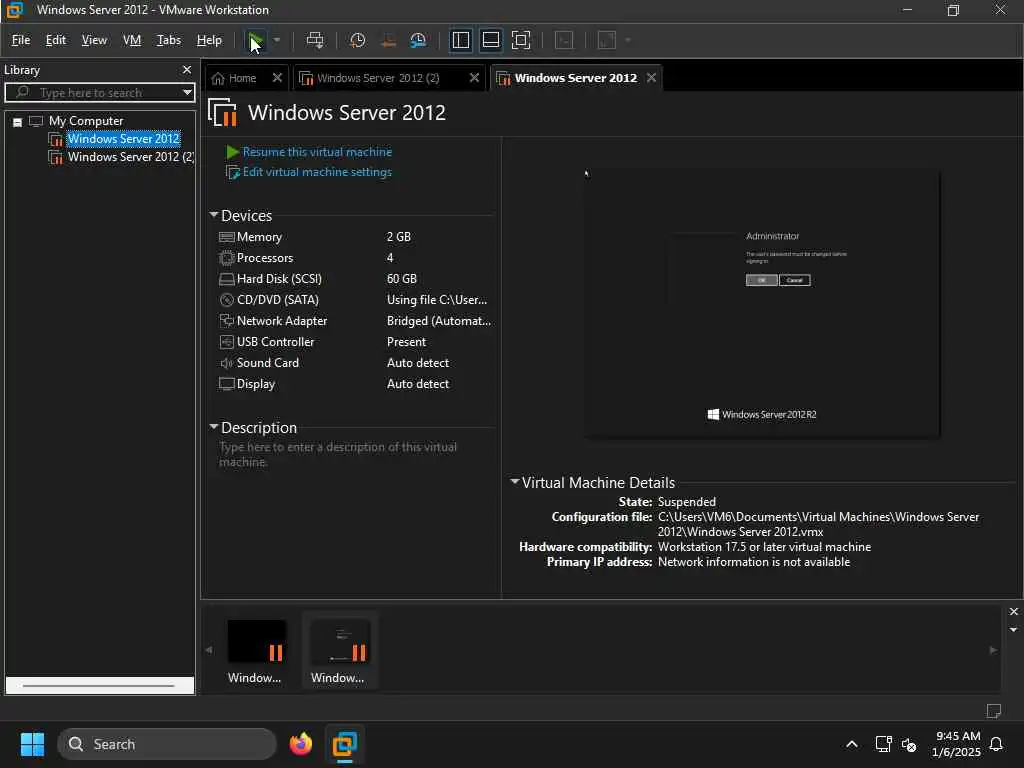Select the first VM thumbnail in bar
Image resolution: width=1024 pixels, height=768 pixels.
(256, 650)
